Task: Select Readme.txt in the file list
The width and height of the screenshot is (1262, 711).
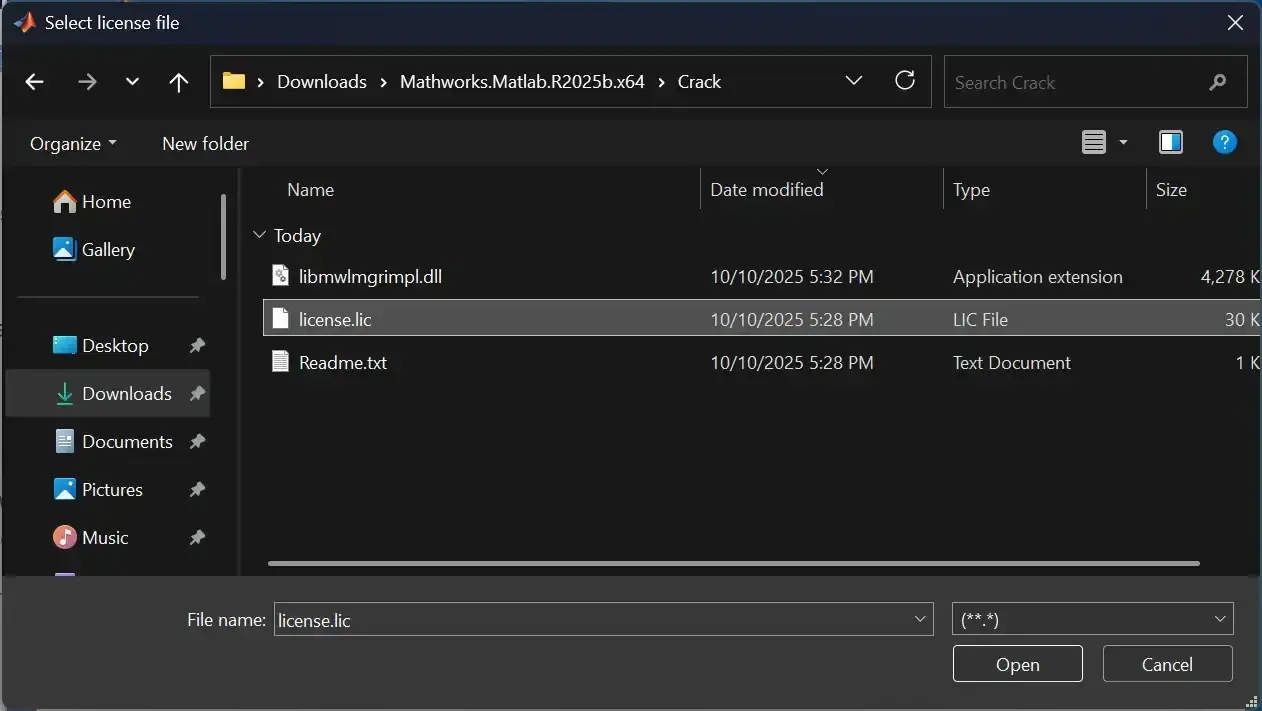Action: (x=343, y=363)
